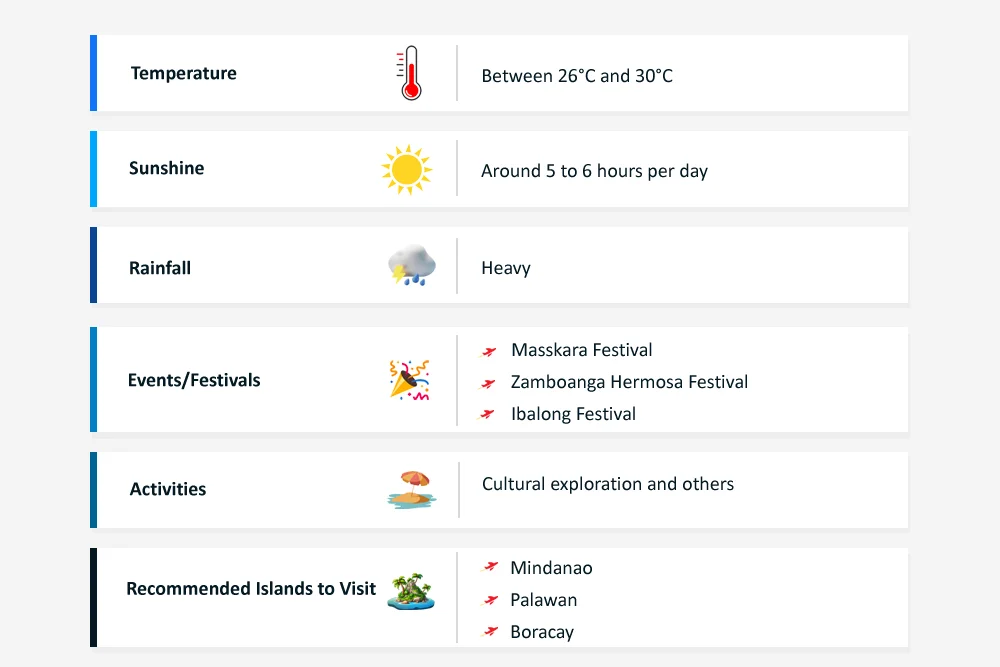Click the palm tree island icon
The height and width of the screenshot is (667, 1000).
411,589
